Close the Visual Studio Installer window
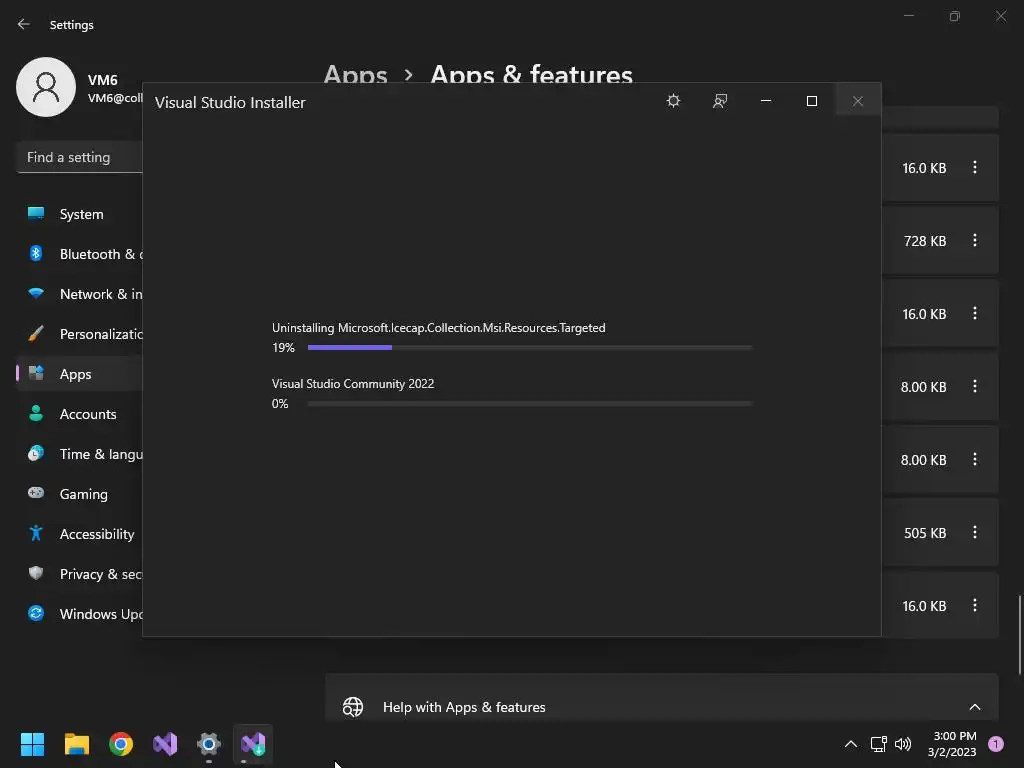This screenshot has height=768, width=1024. 858,101
